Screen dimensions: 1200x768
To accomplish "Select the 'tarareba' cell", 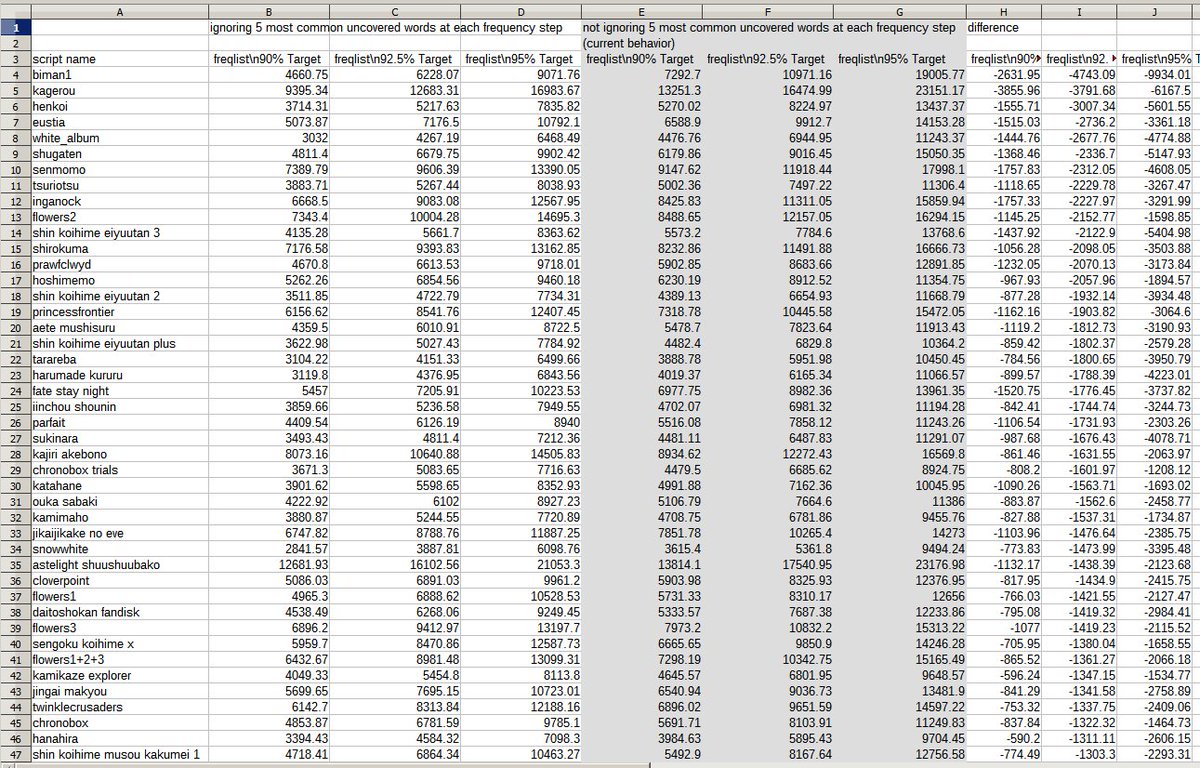I will coord(119,360).
